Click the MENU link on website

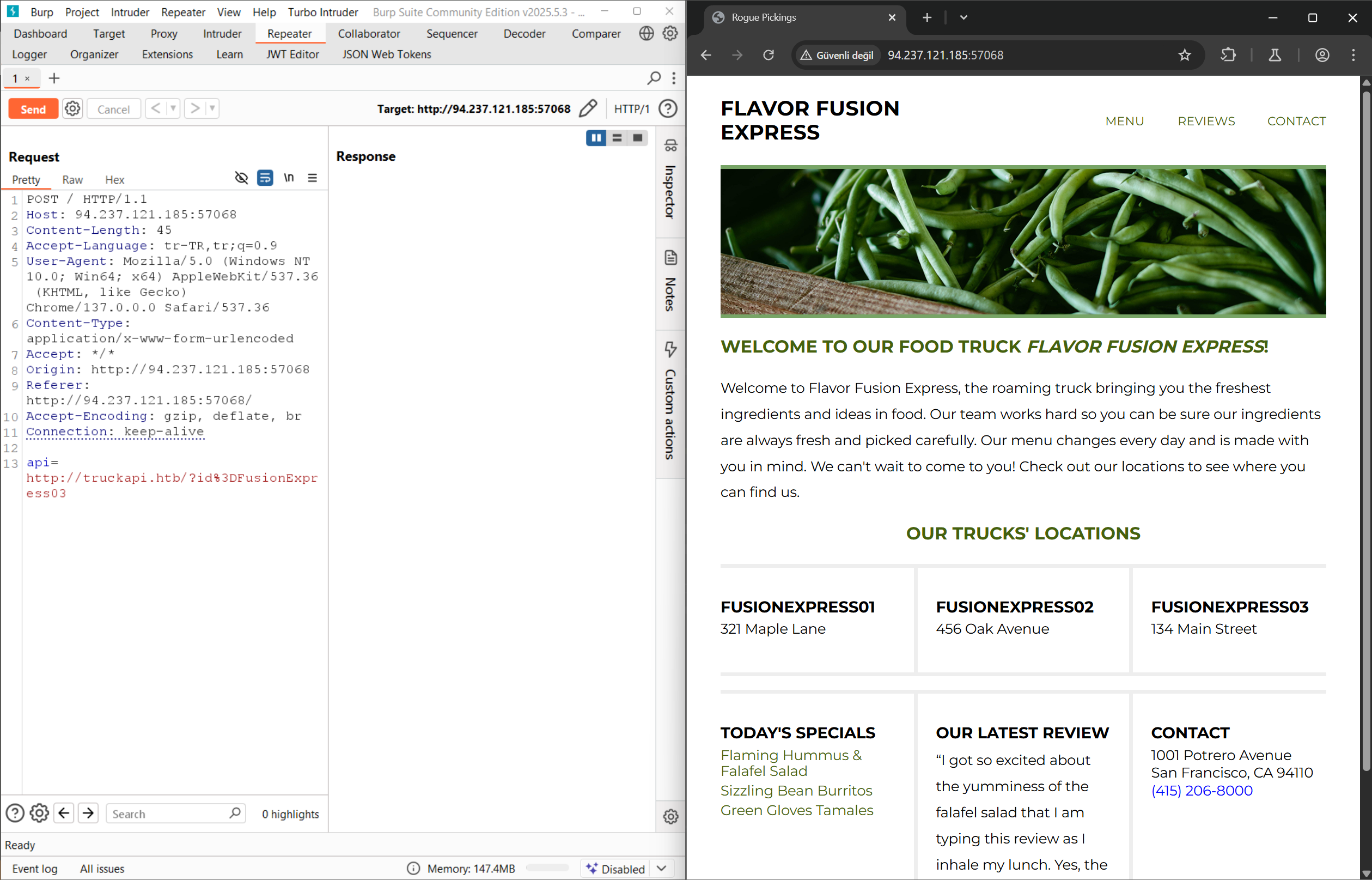(1124, 121)
